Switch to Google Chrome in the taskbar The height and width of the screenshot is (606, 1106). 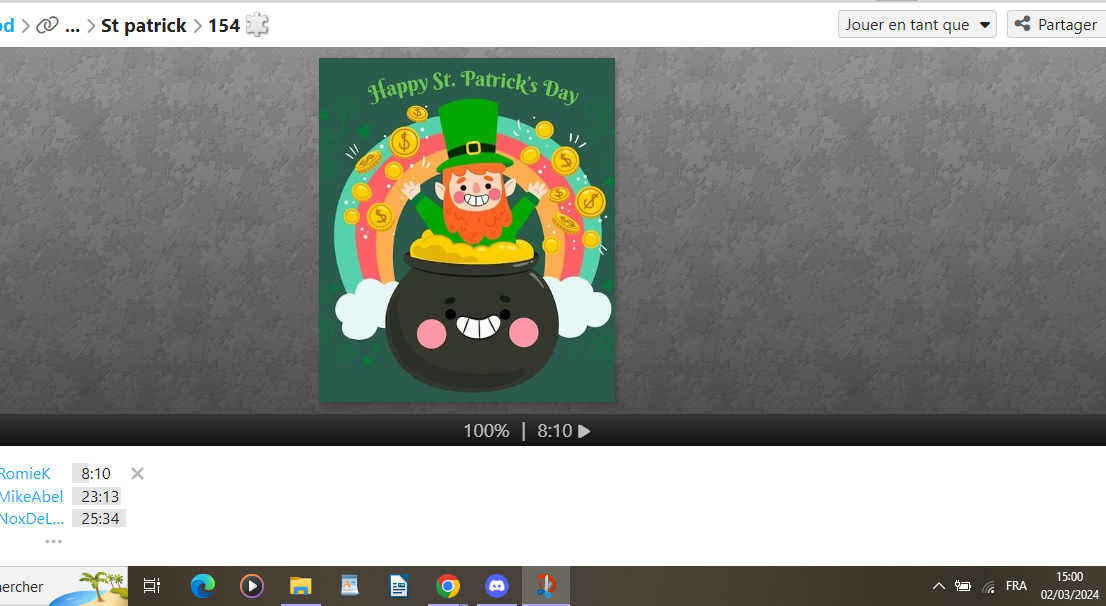(x=448, y=586)
